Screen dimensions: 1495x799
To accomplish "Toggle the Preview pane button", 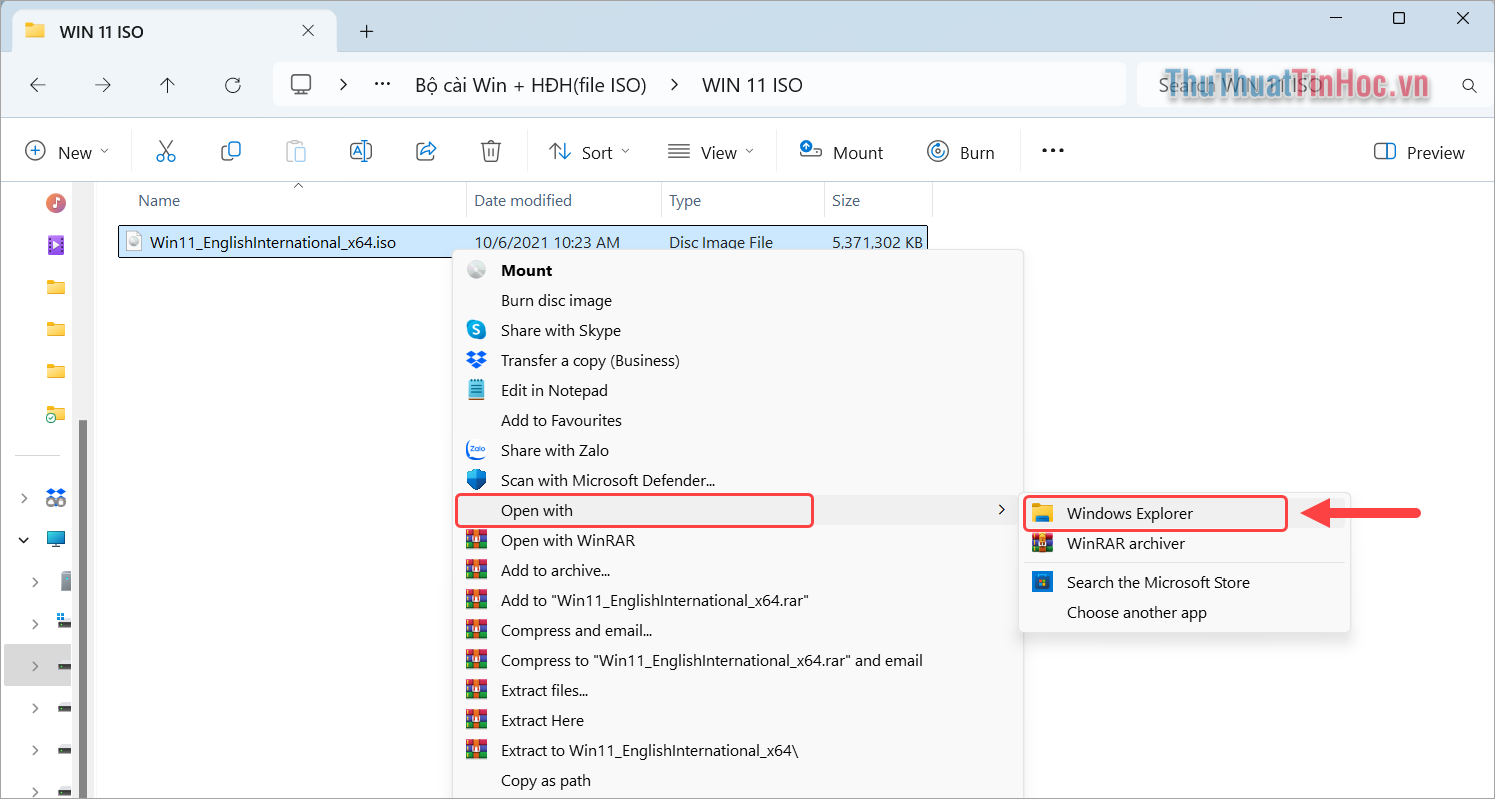I will 1419,152.
